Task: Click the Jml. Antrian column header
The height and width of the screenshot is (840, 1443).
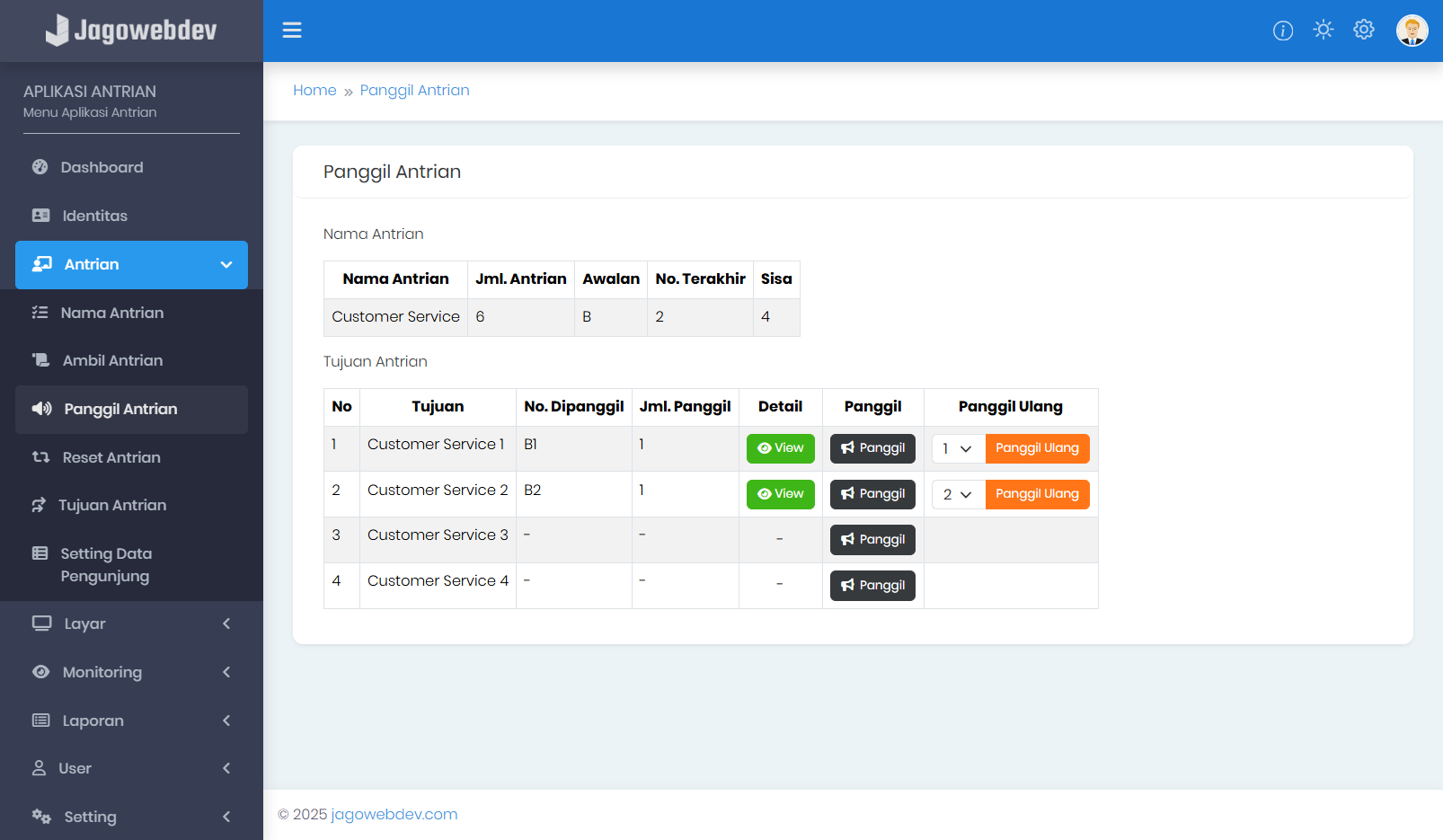Action: (x=521, y=279)
